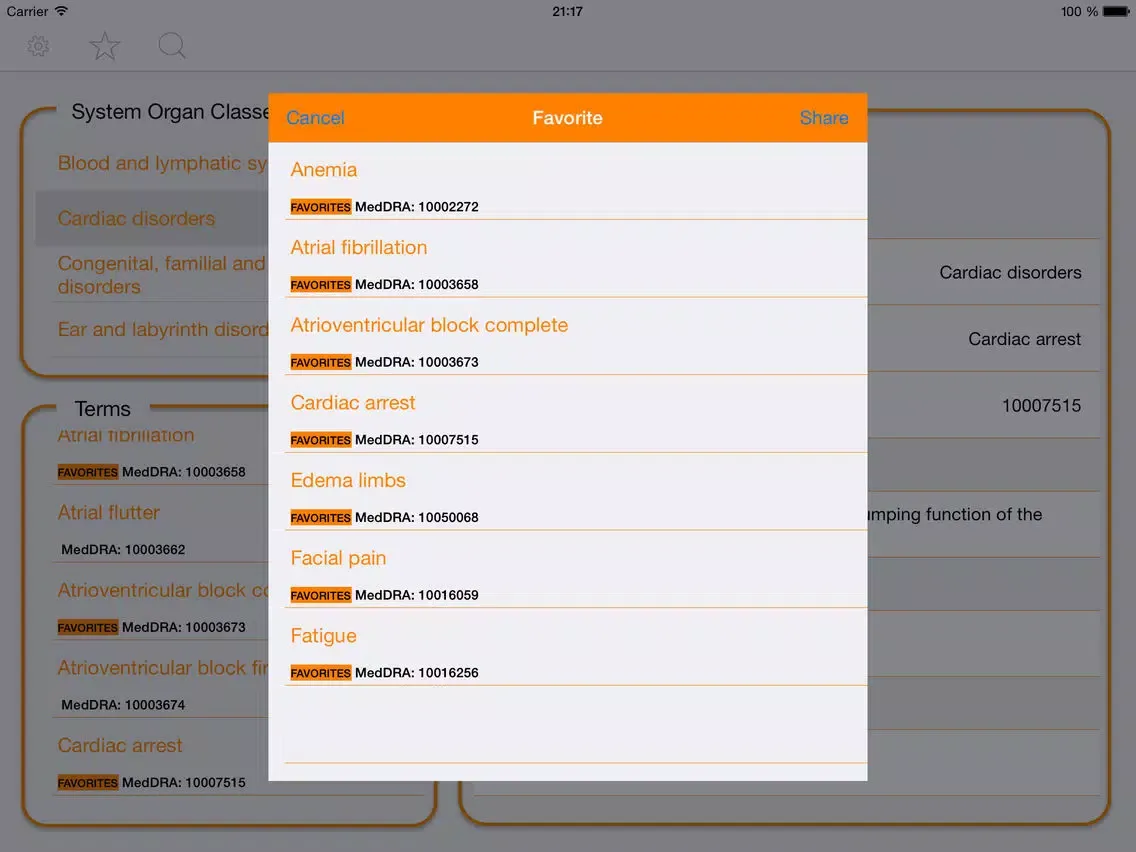Tap the star favorites icon in toolbar
The image size is (1136, 852).
(104, 46)
